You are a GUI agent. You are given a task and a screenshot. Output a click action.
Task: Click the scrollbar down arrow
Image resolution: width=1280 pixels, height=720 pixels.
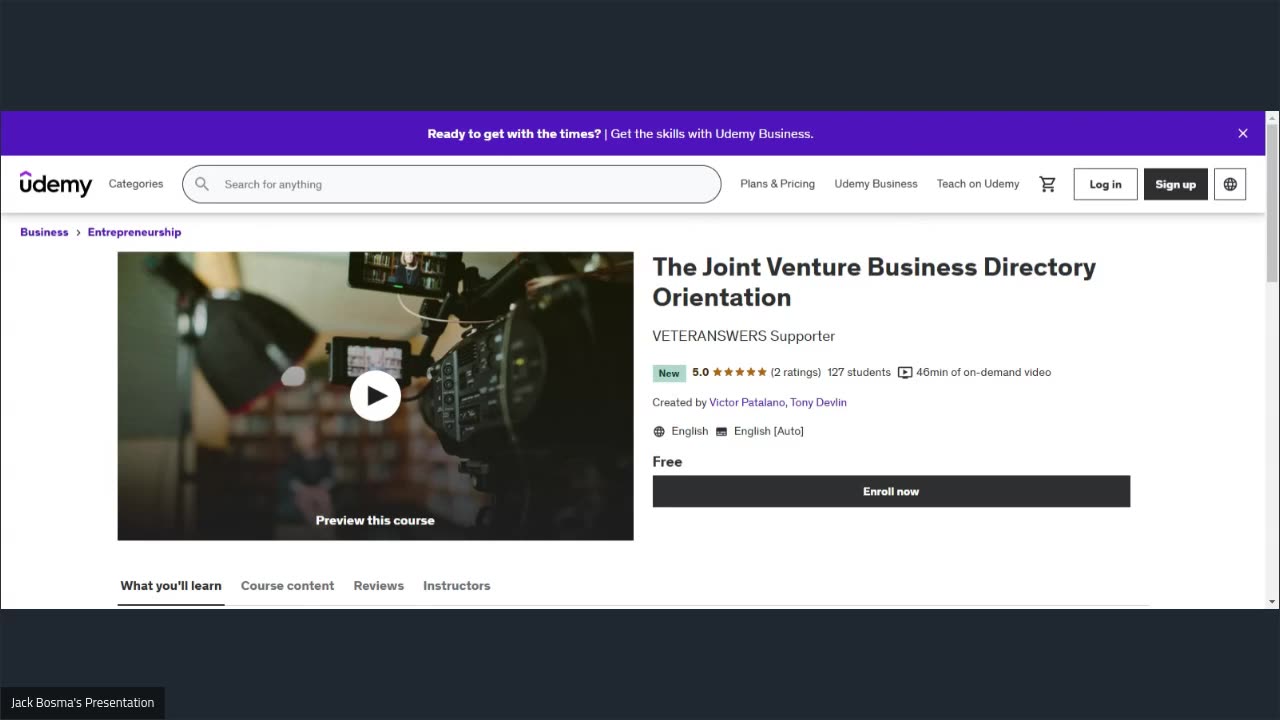(x=1272, y=601)
